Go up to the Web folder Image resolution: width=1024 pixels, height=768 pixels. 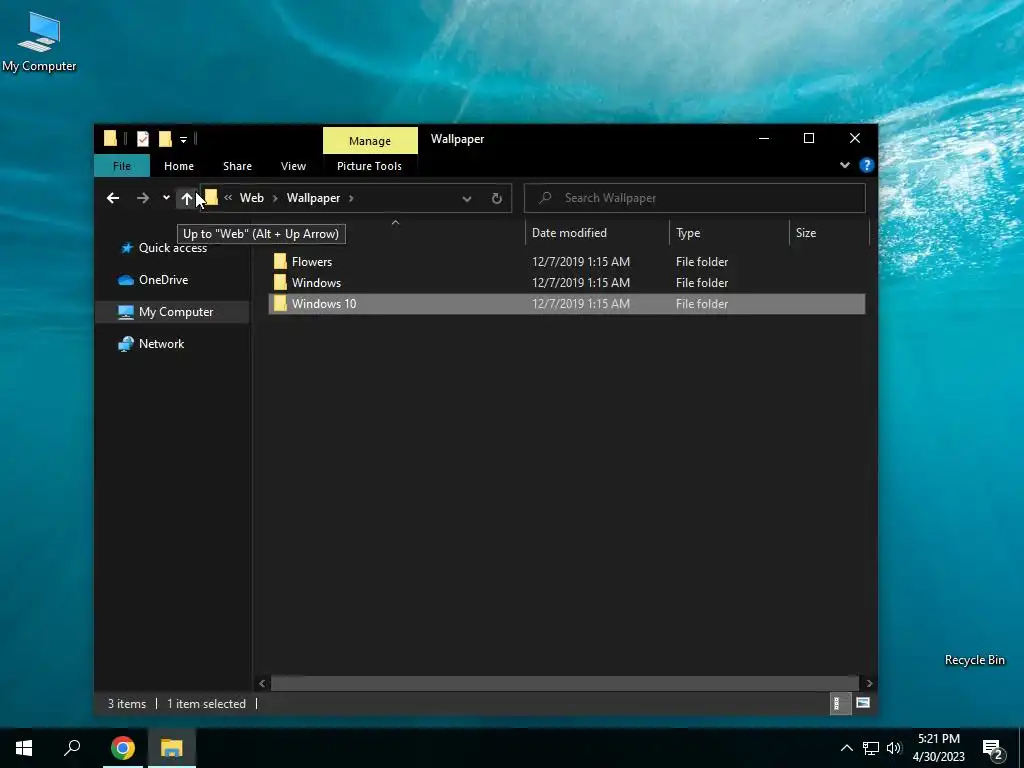[x=186, y=199]
